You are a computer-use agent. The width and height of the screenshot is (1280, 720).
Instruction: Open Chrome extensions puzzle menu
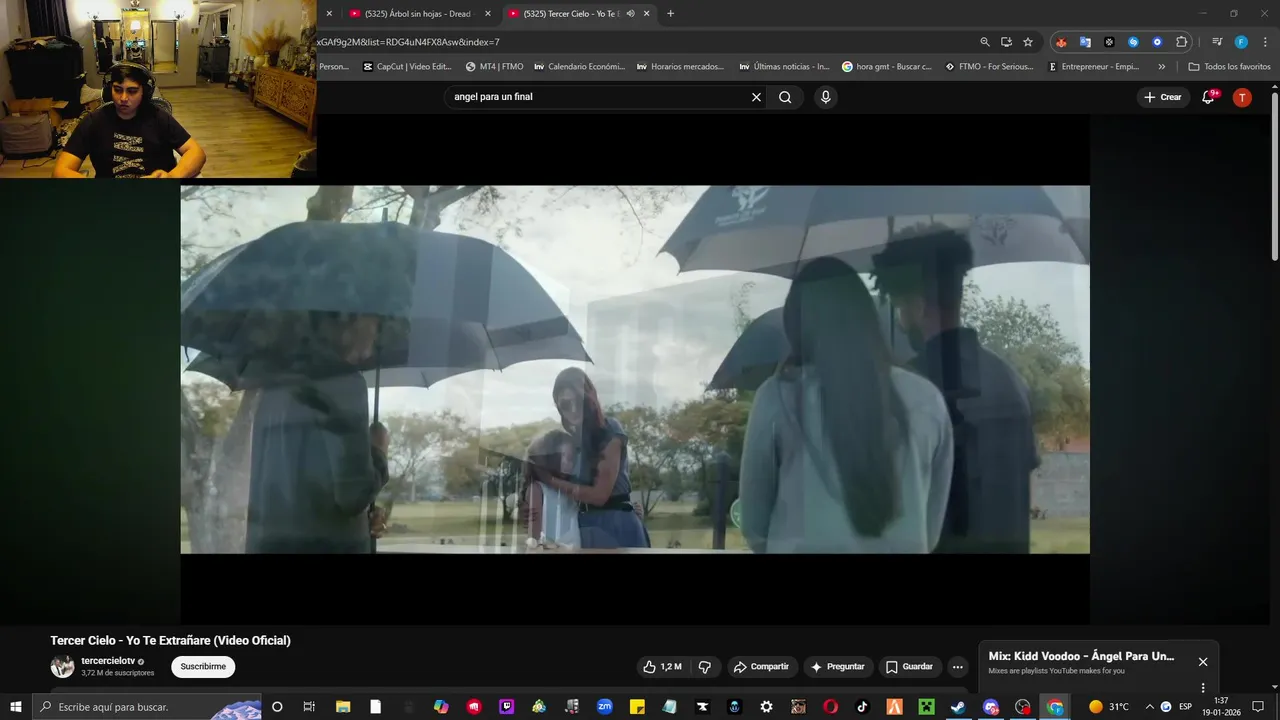coord(1181,42)
